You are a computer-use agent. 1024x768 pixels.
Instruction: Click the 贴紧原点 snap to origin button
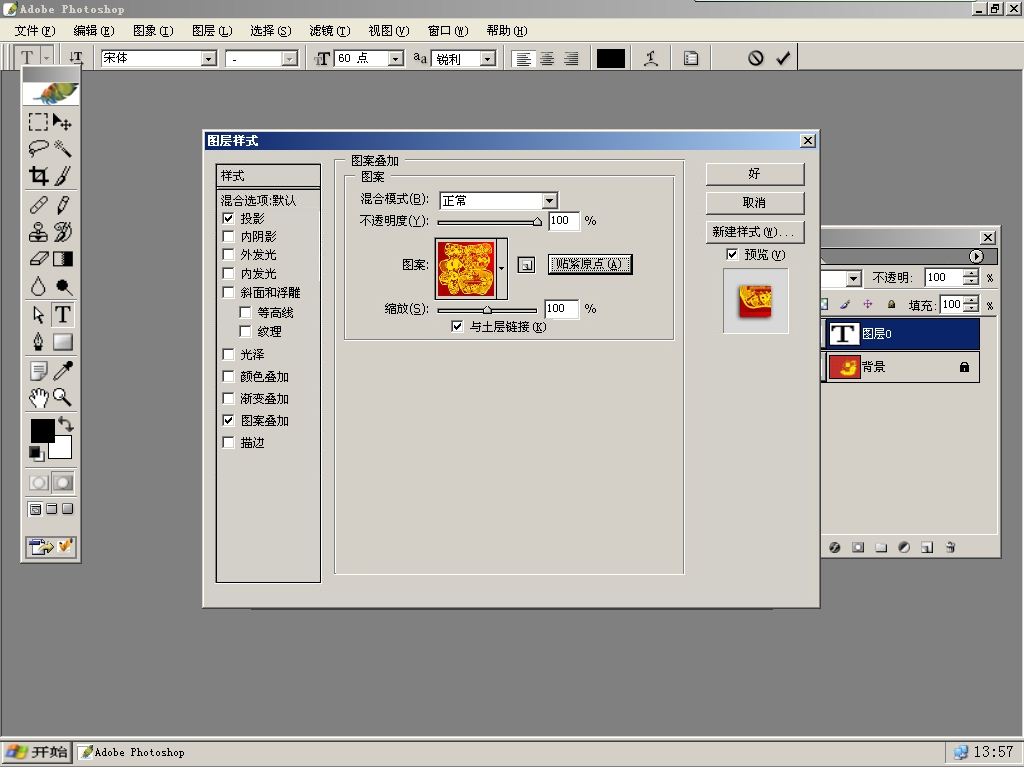[590, 264]
